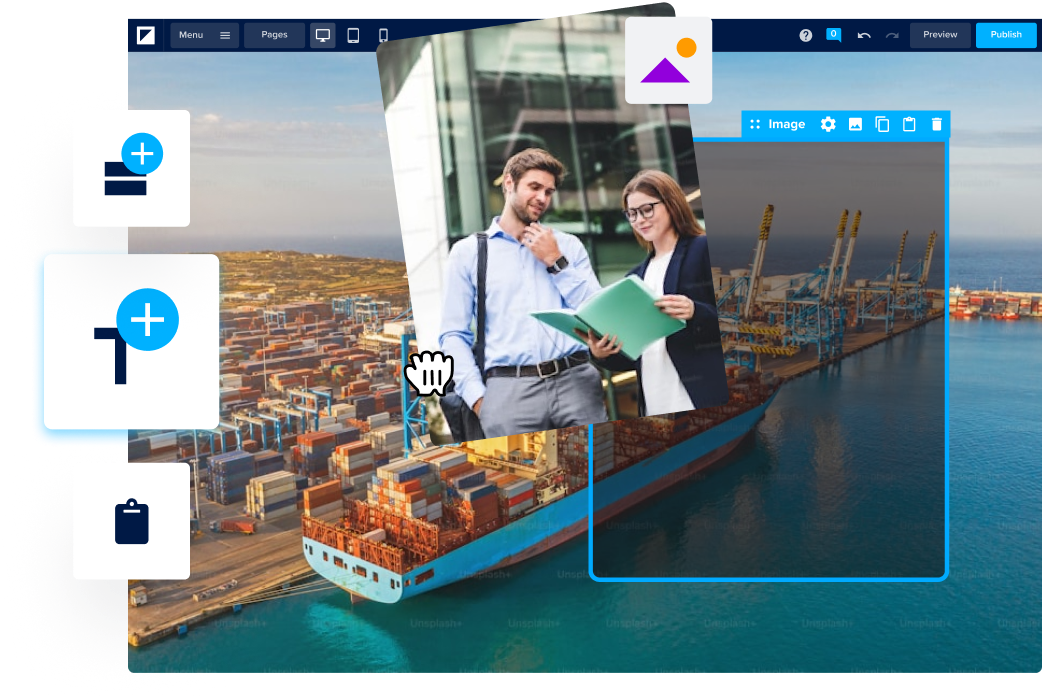1042x700 pixels.
Task: Replace image using the picture icon
Action: point(855,124)
